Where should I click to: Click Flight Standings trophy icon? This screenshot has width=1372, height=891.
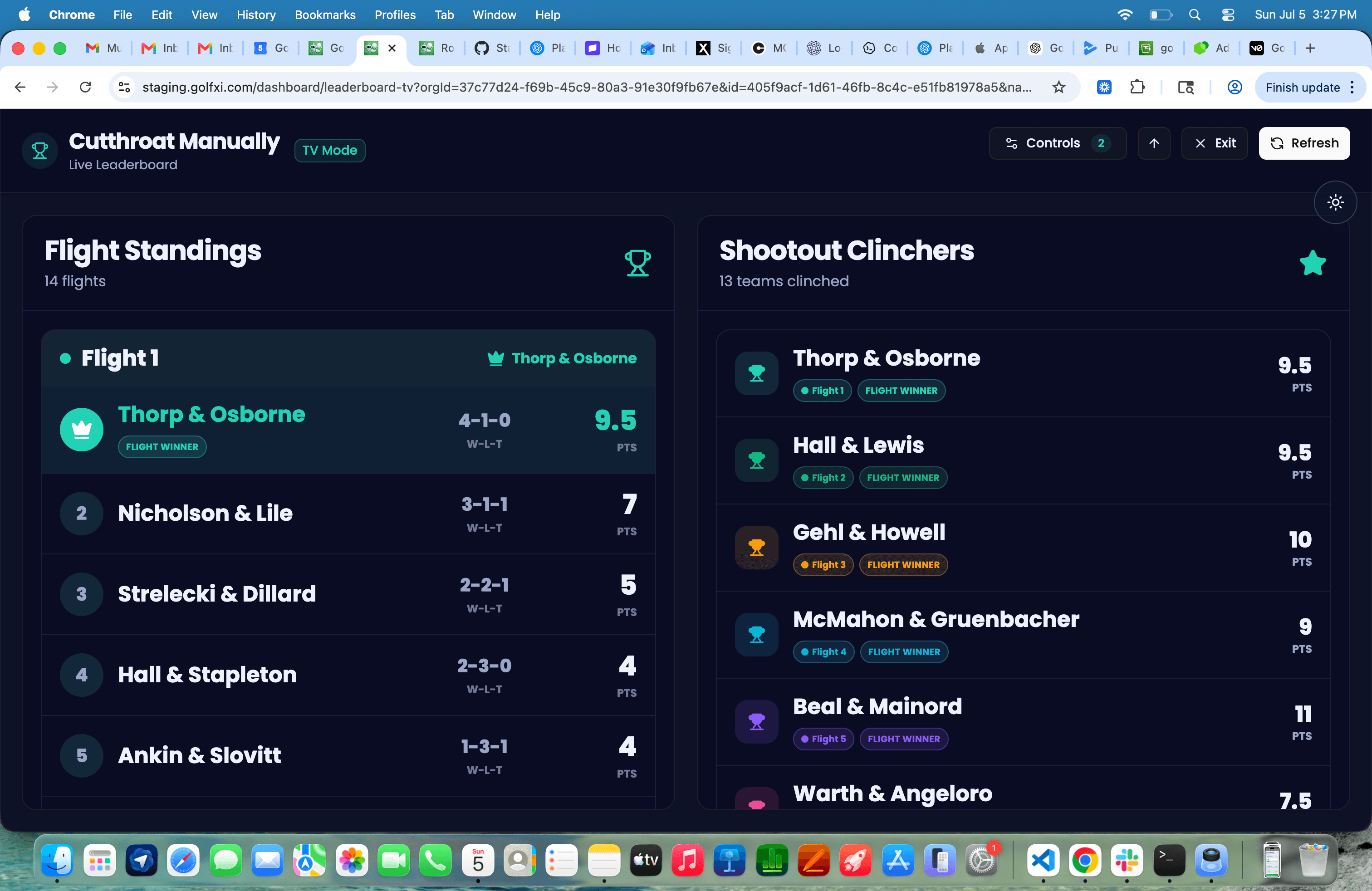tap(637, 264)
